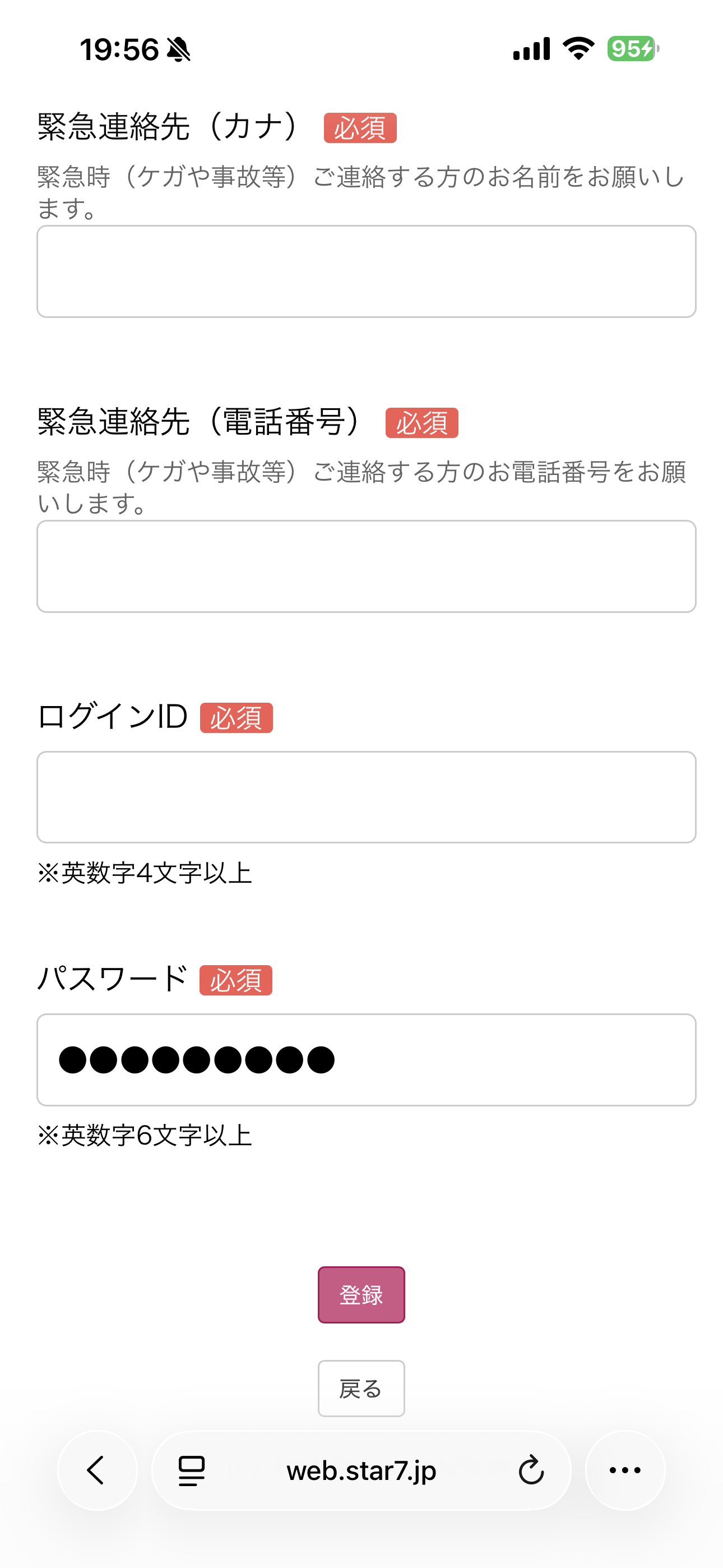The height and width of the screenshot is (1568, 723).
Task: Tap the cellular signal bars icon
Action: point(531,49)
